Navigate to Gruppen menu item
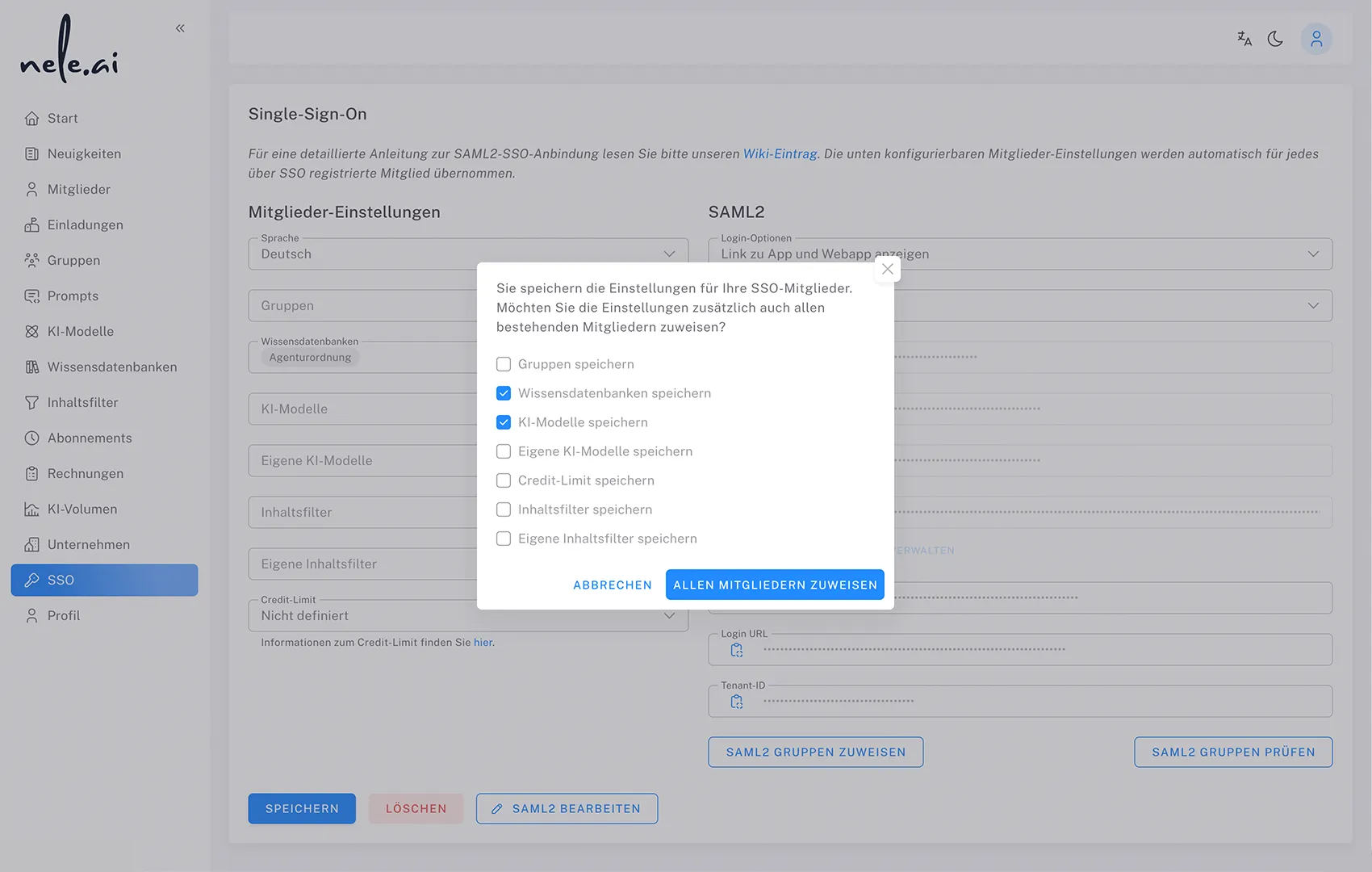The height and width of the screenshot is (872, 1372). click(104, 261)
